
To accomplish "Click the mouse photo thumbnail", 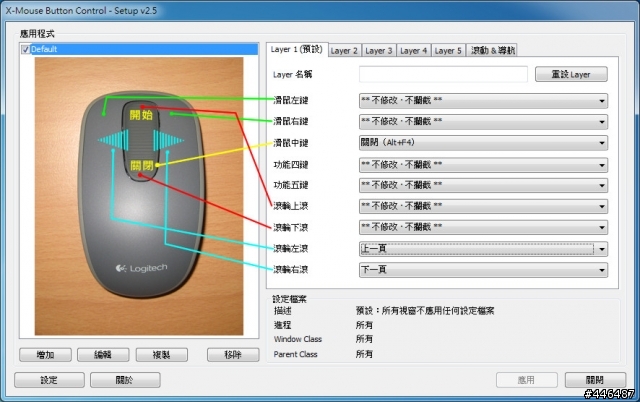I will tap(139, 196).
